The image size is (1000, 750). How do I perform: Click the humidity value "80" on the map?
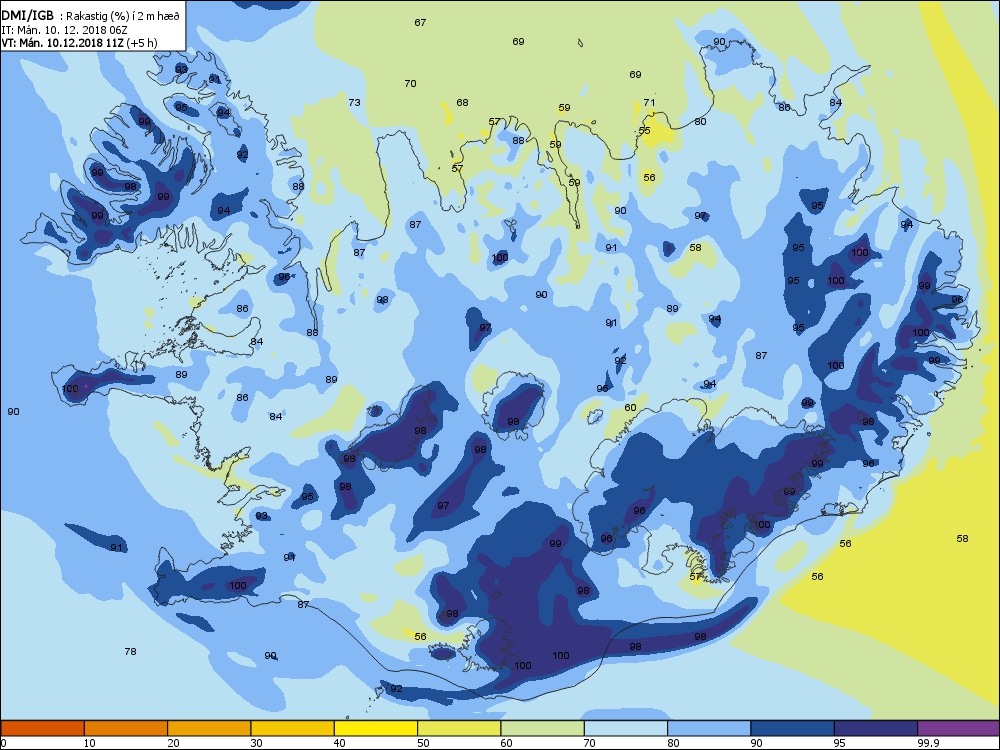pos(700,121)
